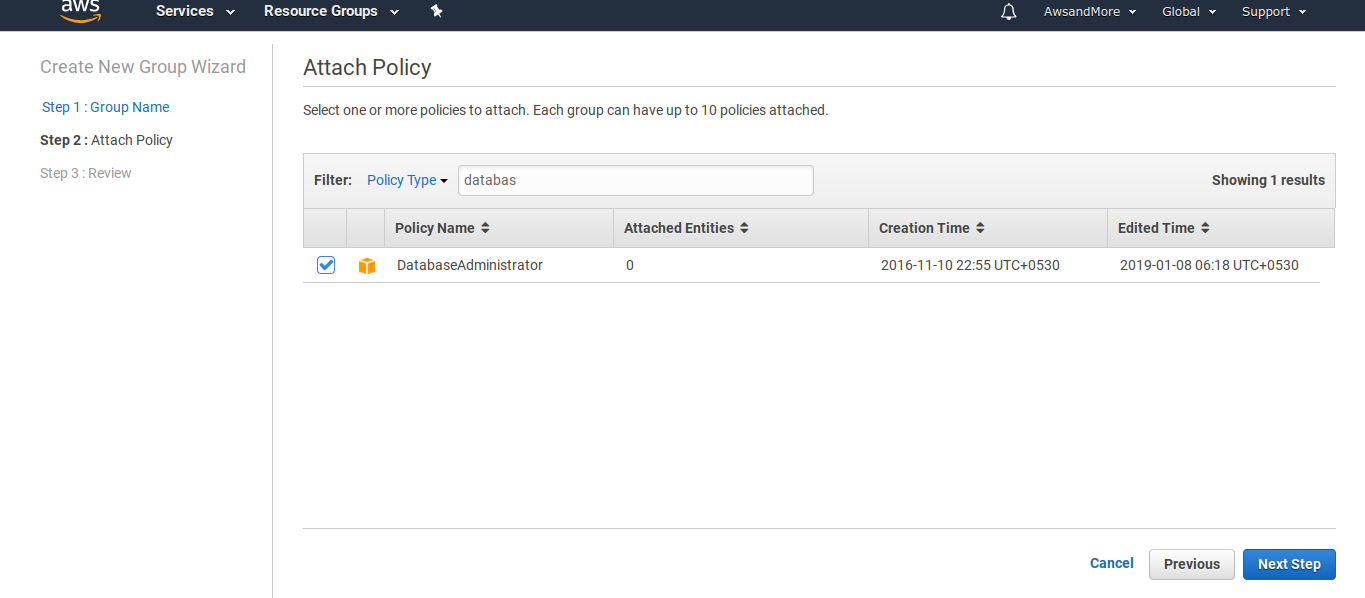Image resolution: width=1365 pixels, height=598 pixels.
Task: Select Step 3 : Review
Action: pos(86,173)
